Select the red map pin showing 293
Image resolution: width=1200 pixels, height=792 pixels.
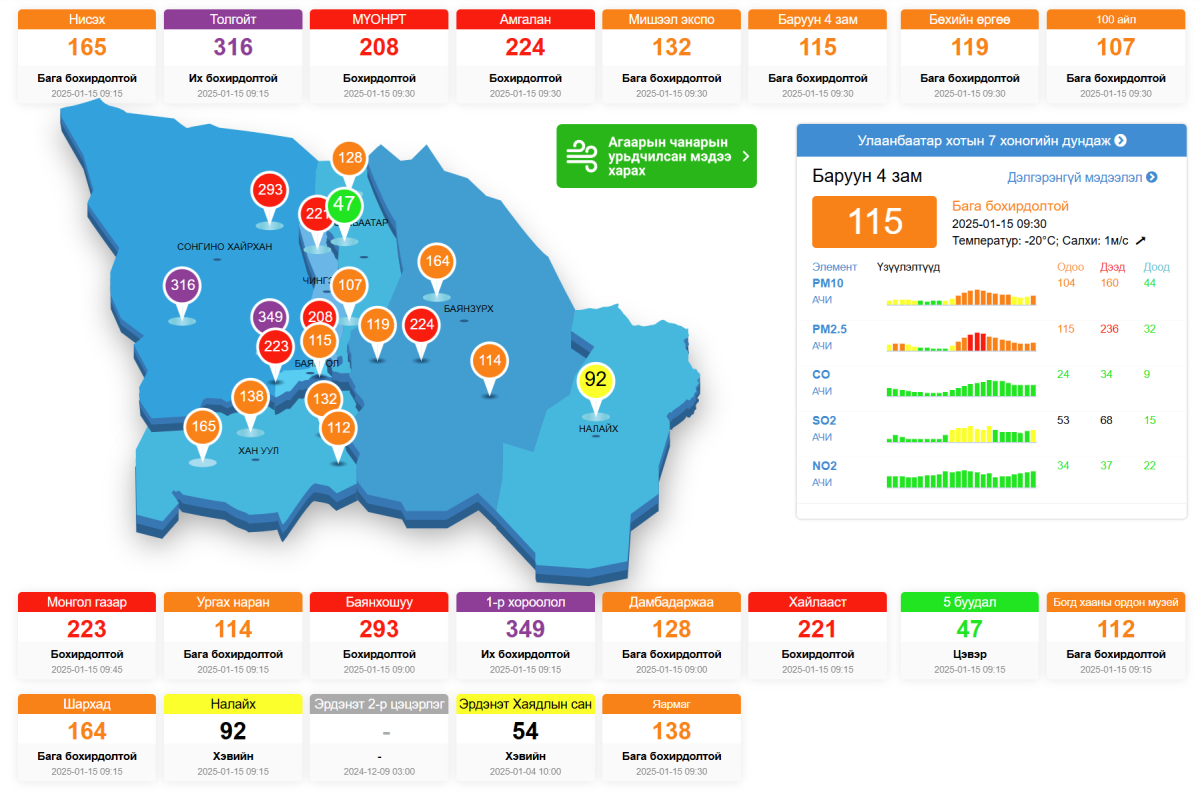coord(271,190)
